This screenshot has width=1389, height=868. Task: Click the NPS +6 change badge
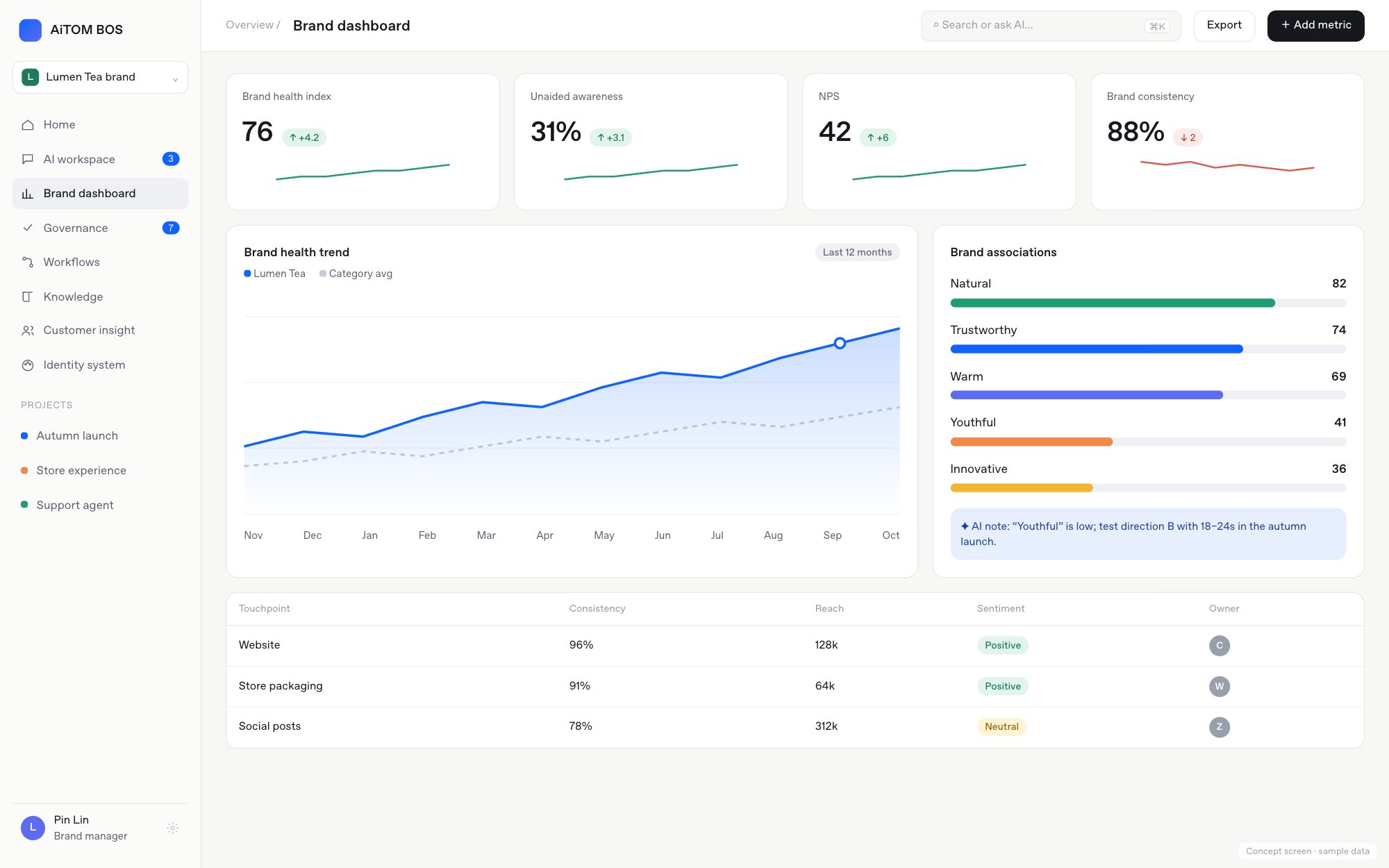(878, 137)
